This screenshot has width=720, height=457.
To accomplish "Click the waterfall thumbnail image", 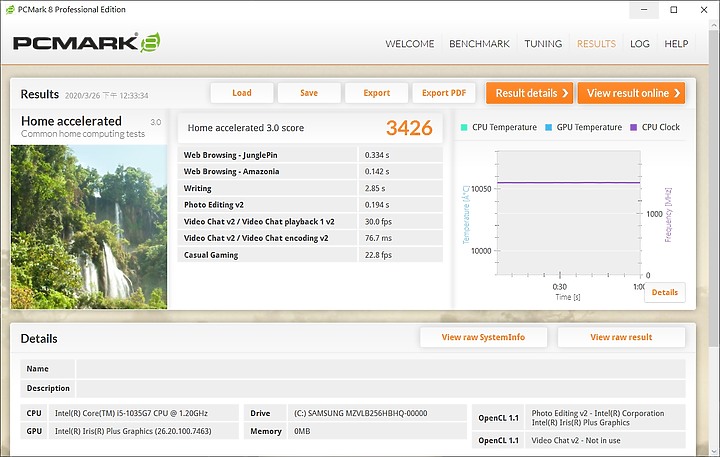I will pos(89,227).
